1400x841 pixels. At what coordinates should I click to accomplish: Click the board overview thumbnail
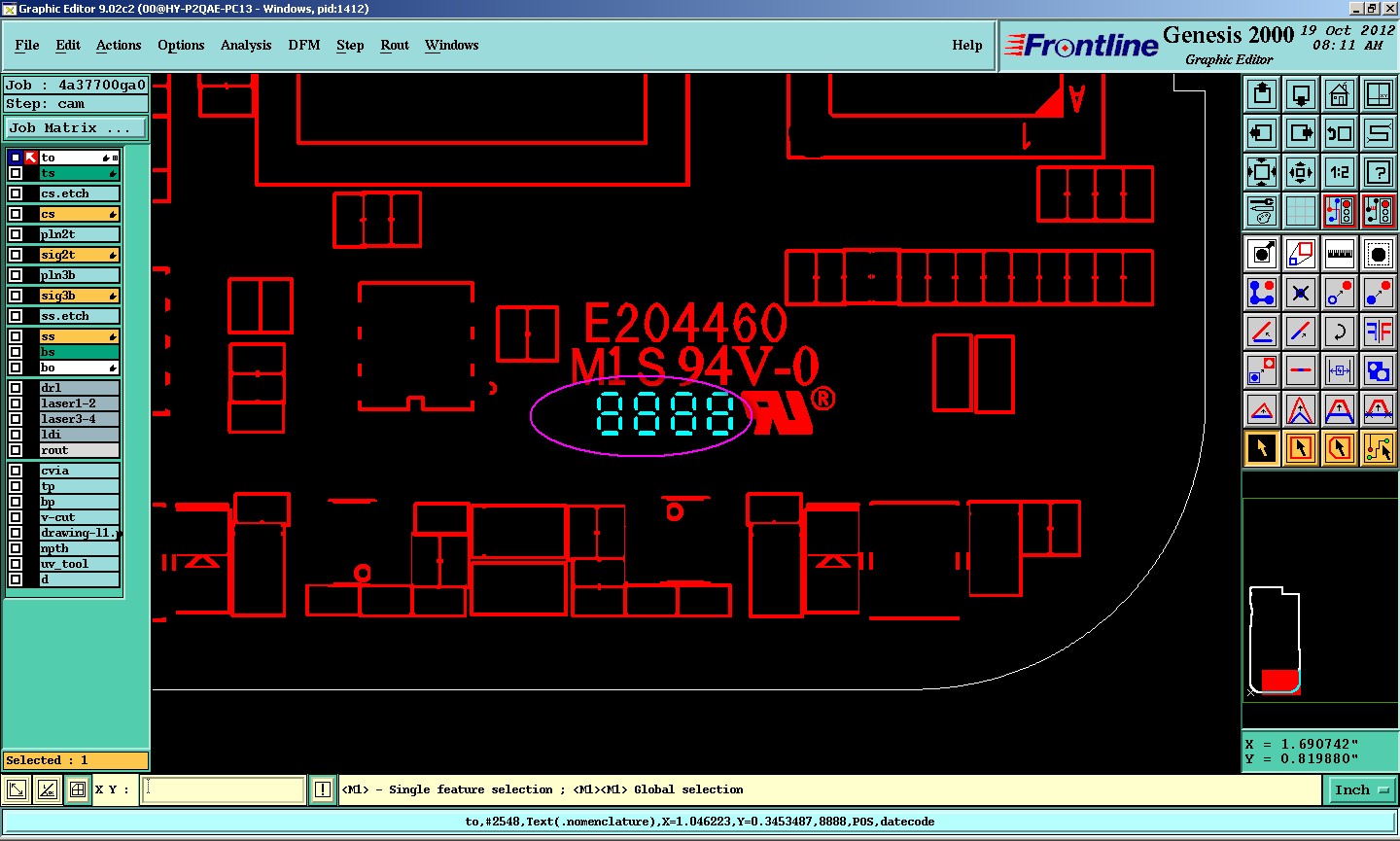1319,600
